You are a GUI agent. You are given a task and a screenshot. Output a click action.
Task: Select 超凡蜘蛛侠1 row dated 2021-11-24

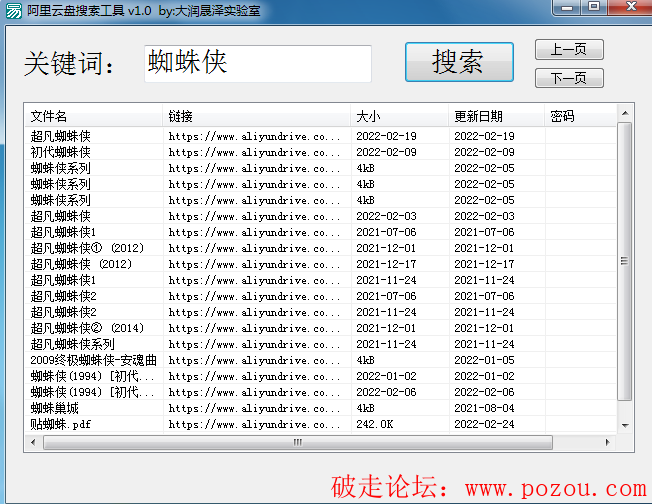coord(321,280)
